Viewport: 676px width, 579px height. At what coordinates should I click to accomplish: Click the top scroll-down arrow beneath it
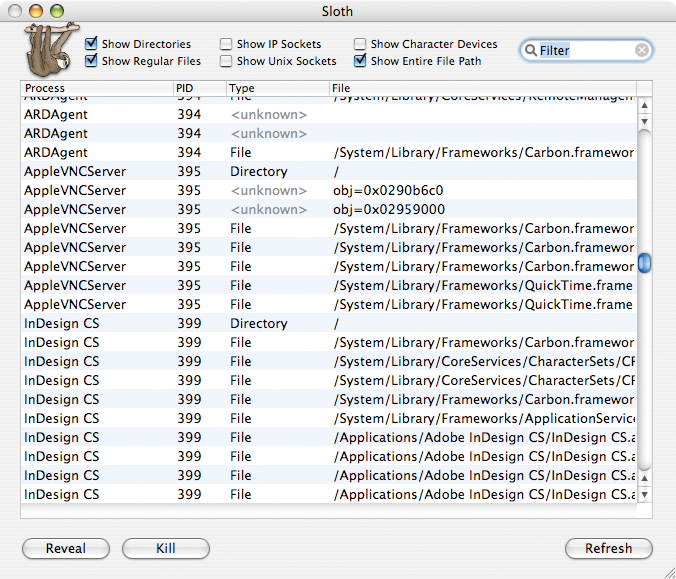tap(645, 122)
